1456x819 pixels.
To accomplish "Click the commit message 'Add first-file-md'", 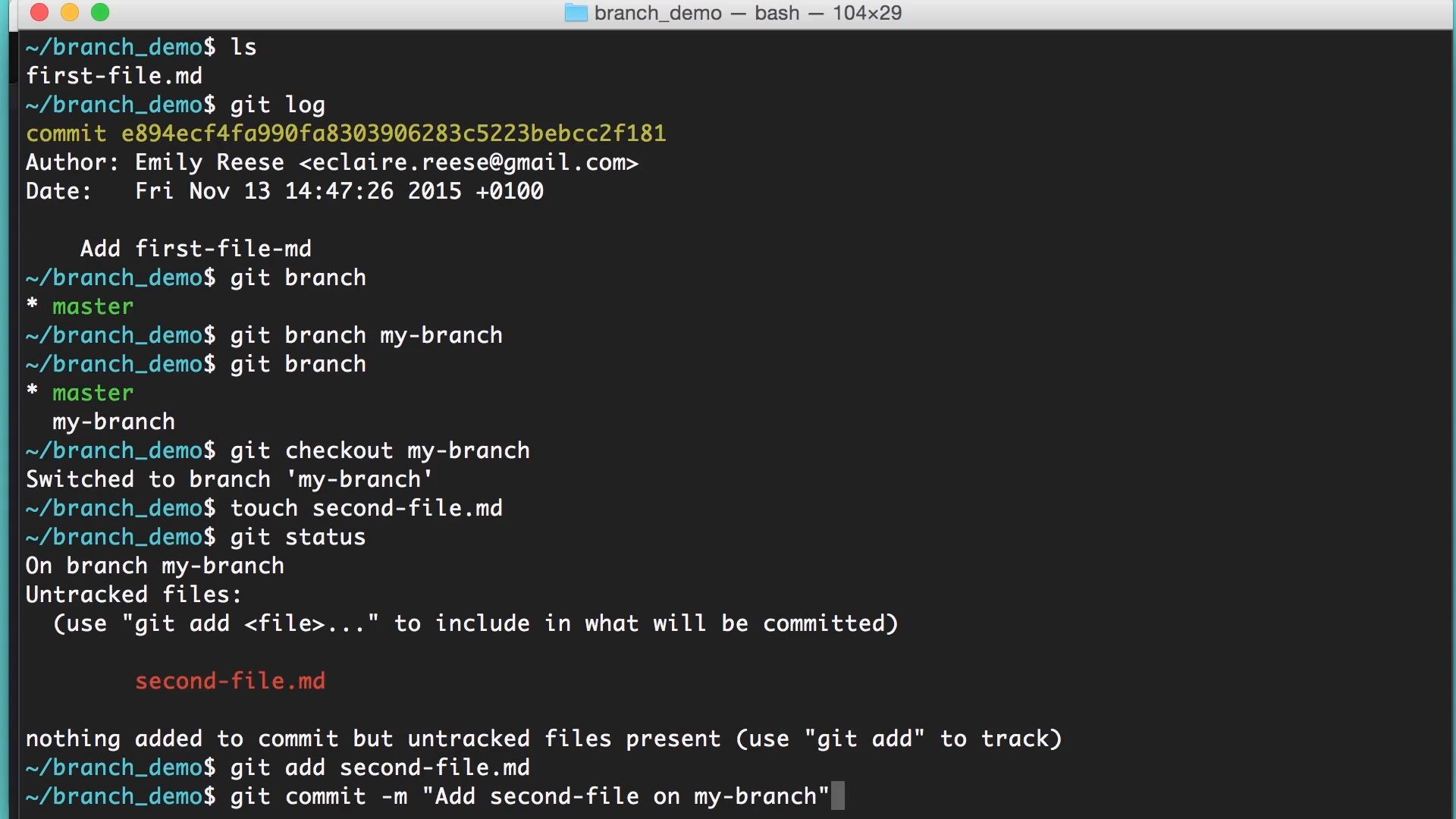I will pos(196,249).
